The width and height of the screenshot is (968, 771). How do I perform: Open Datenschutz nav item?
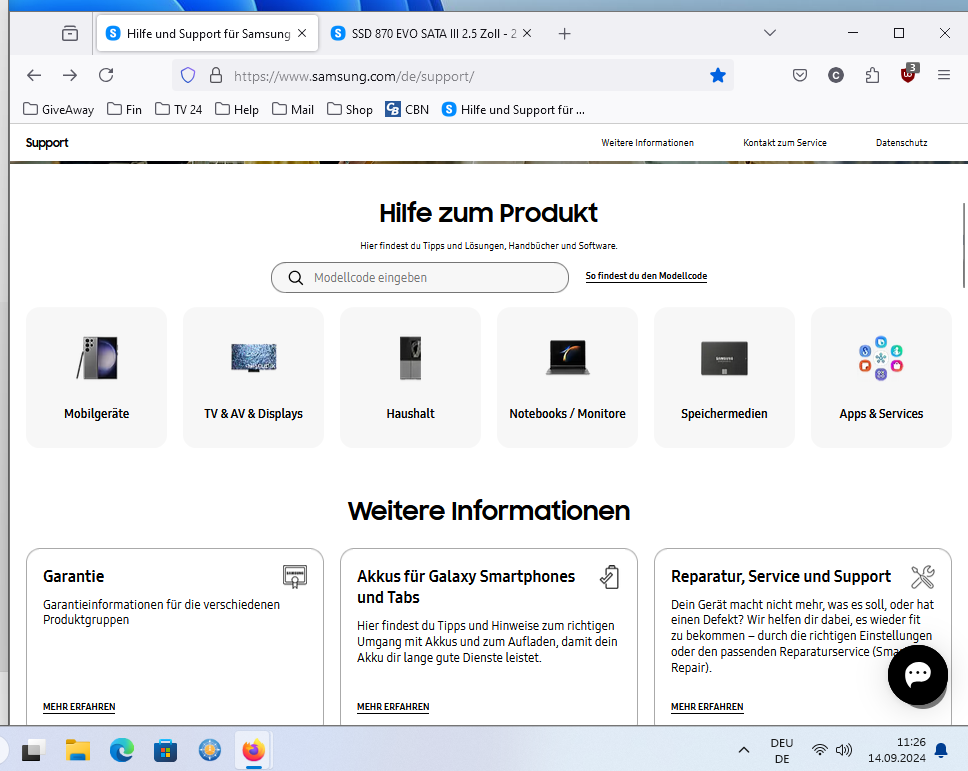tap(901, 143)
